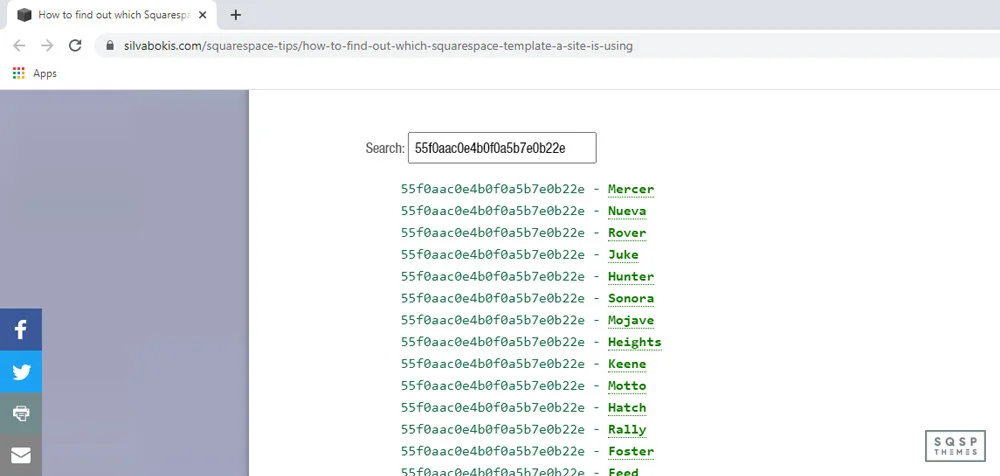
Task: Open the Rally template link
Action: [627, 430]
